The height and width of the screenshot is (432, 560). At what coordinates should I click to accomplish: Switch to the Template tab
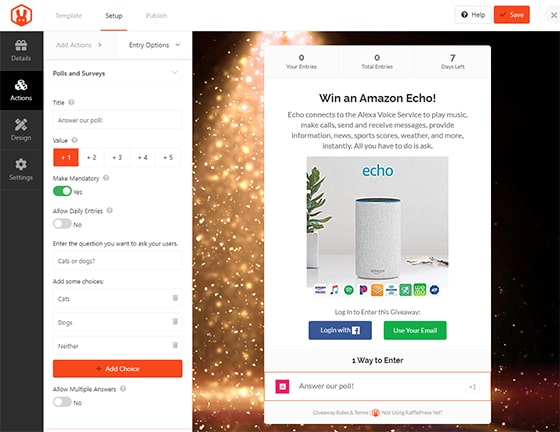pos(69,16)
